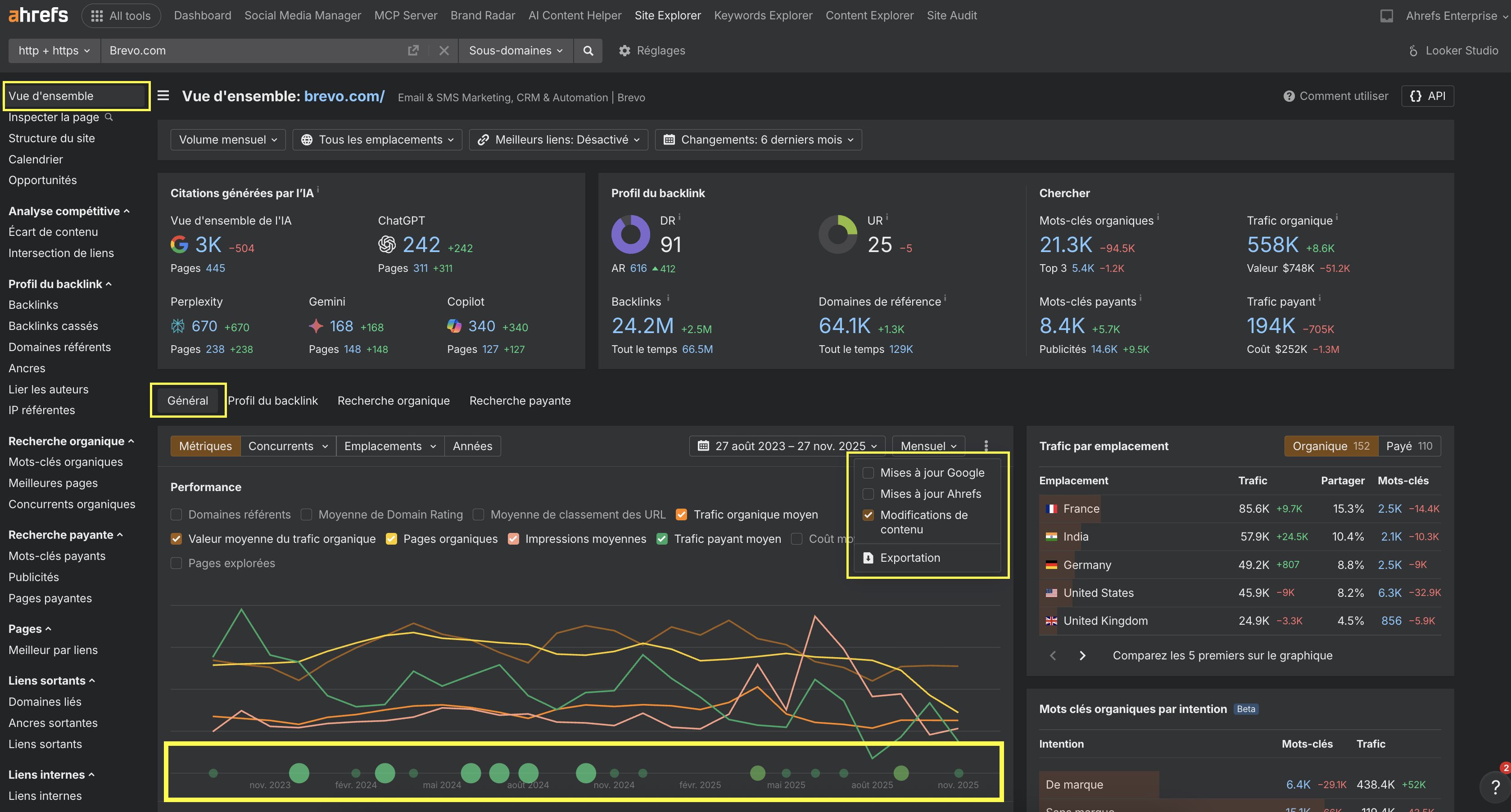The image size is (1511, 812).
Task: Click inside the Brevo.com domain input field
Action: pyautogui.click(x=235, y=50)
